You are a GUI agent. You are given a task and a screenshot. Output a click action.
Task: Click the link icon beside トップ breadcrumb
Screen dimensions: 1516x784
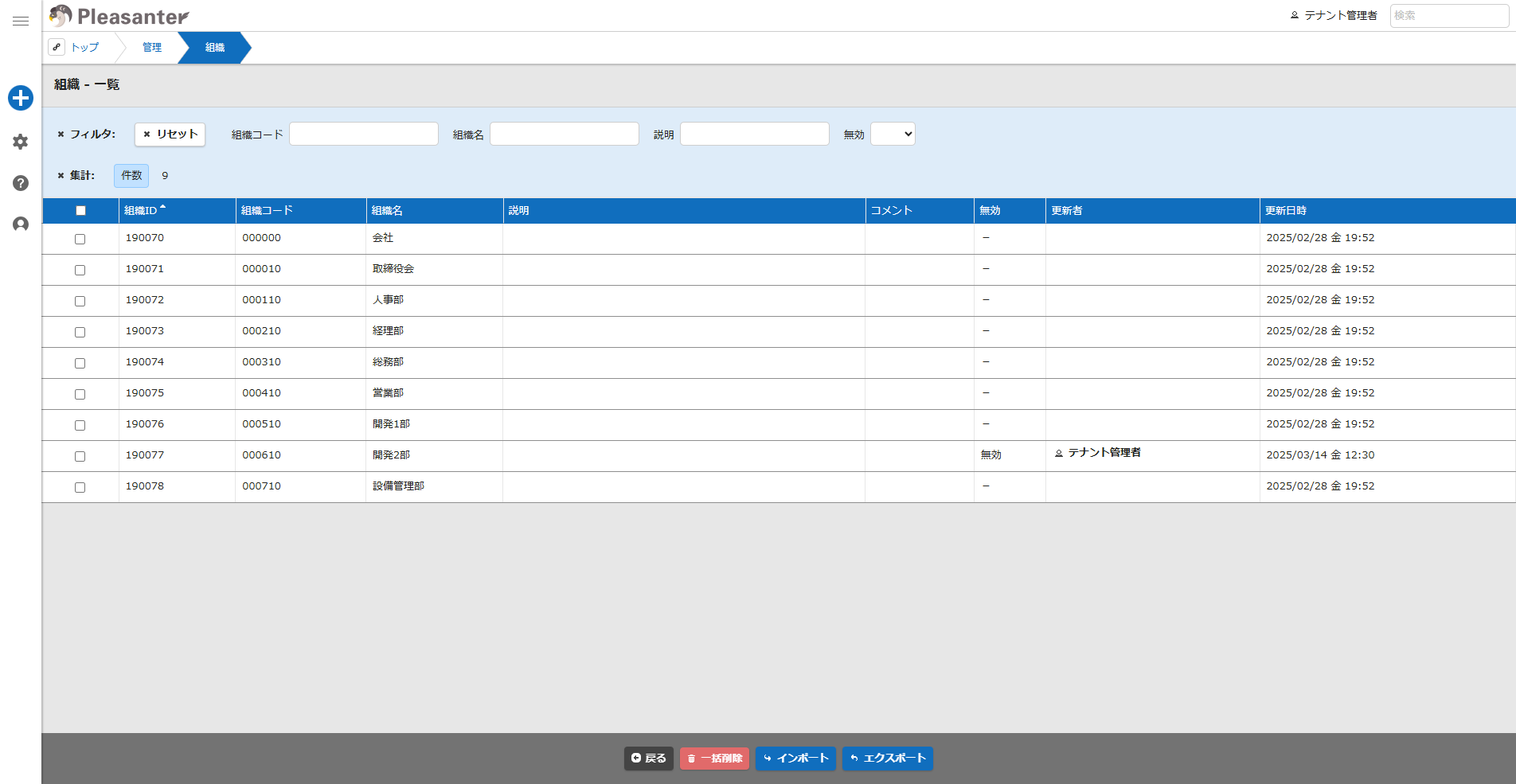[x=57, y=47]
